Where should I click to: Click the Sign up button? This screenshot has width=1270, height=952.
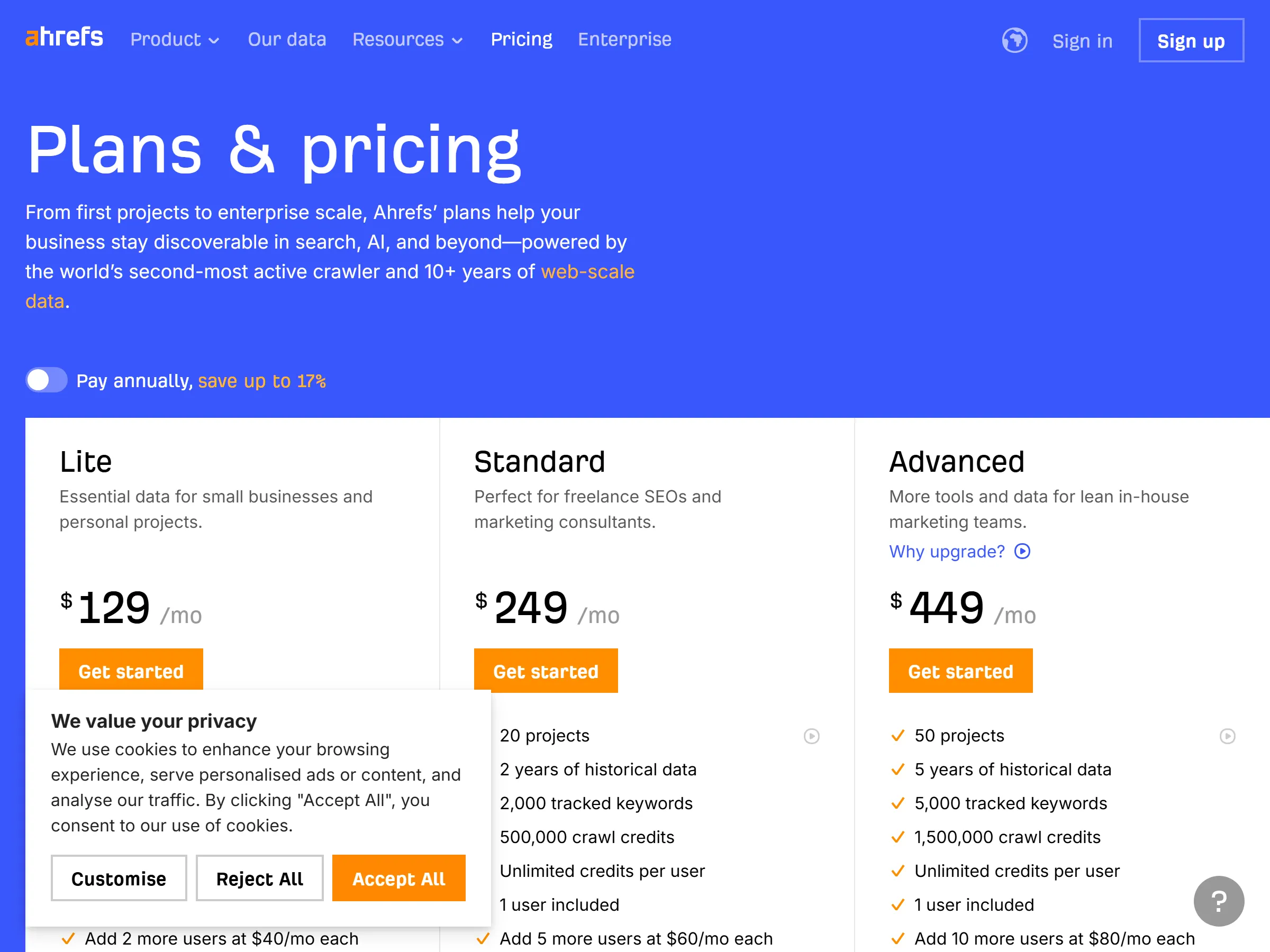(1191, 40)
